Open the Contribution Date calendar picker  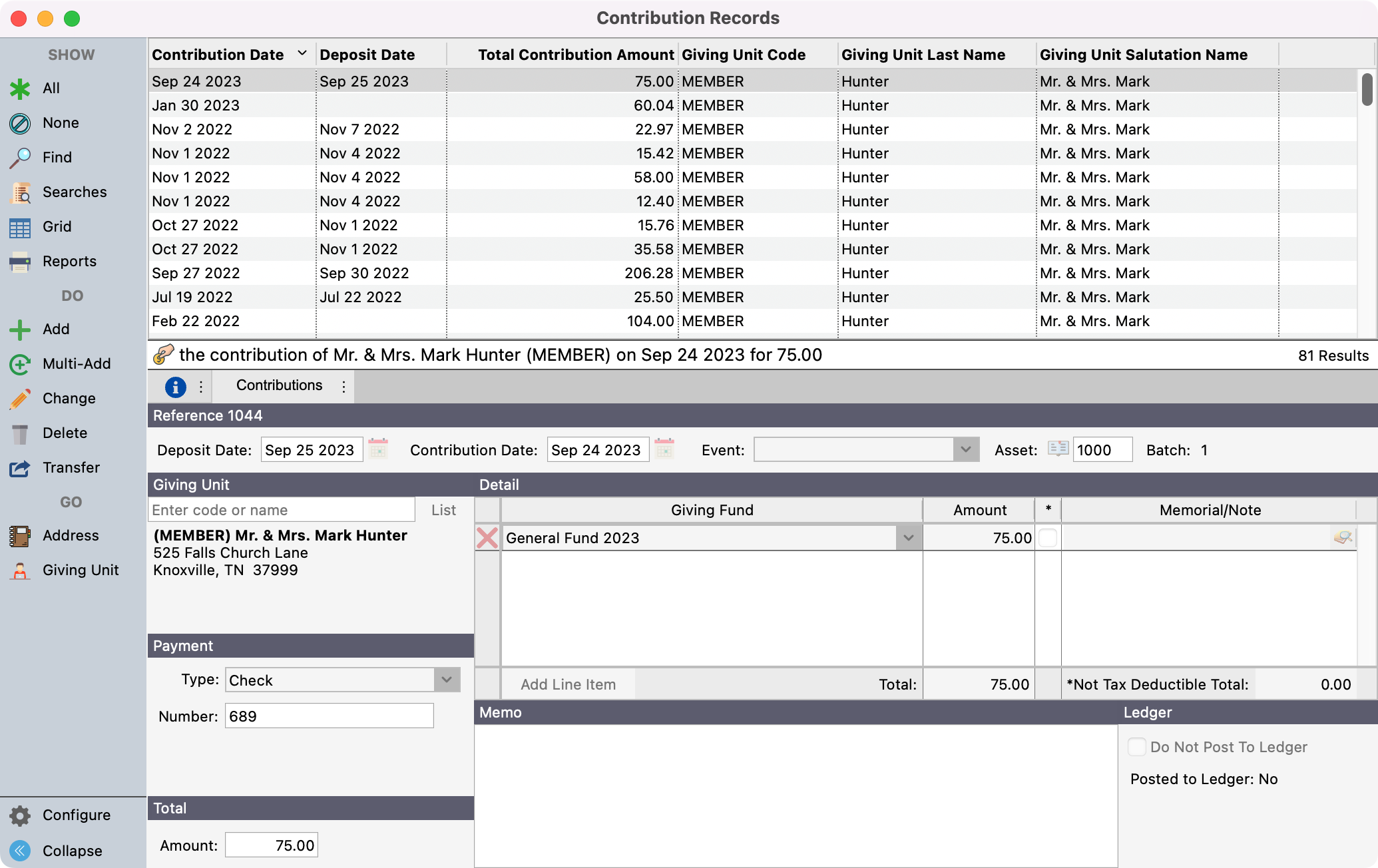664,449
